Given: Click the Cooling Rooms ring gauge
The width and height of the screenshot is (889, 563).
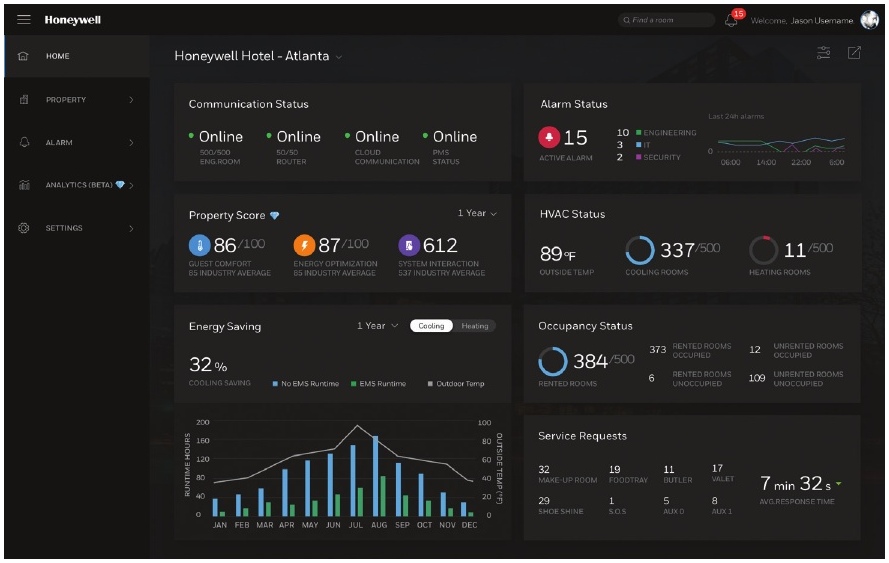Looking at the screenshot, I should [x=640, y=250].
